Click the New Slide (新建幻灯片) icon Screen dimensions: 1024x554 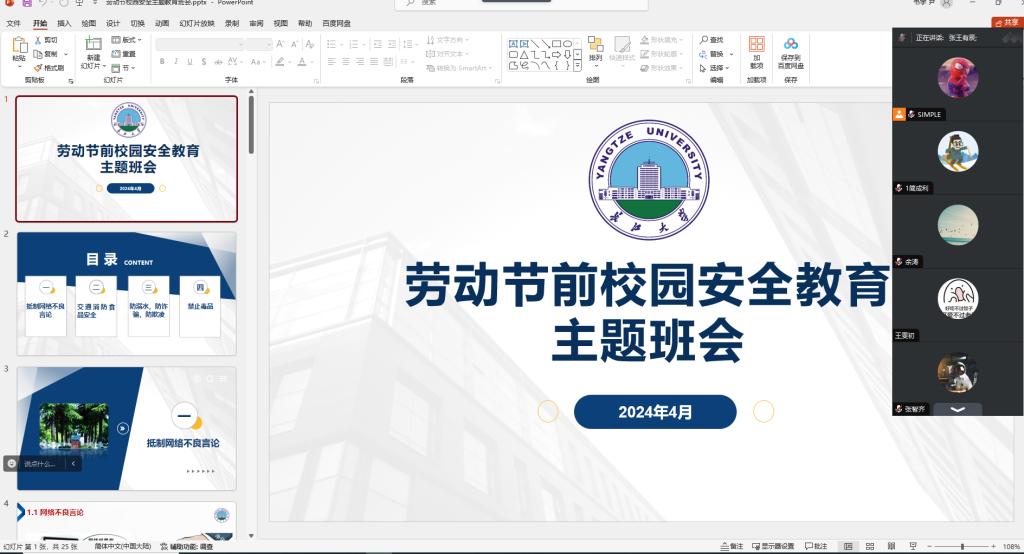coord(92,45)
